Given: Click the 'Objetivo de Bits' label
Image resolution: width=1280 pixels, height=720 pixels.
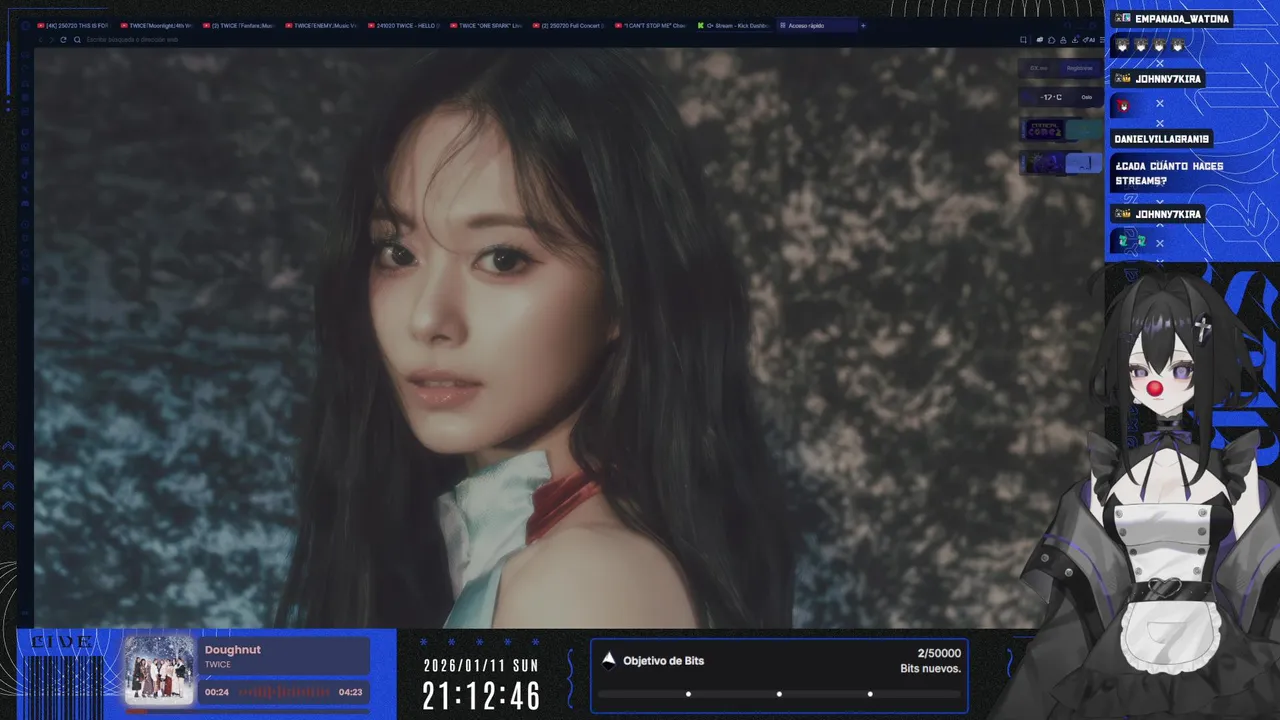Looking at the screenshot, I should 664,661.
